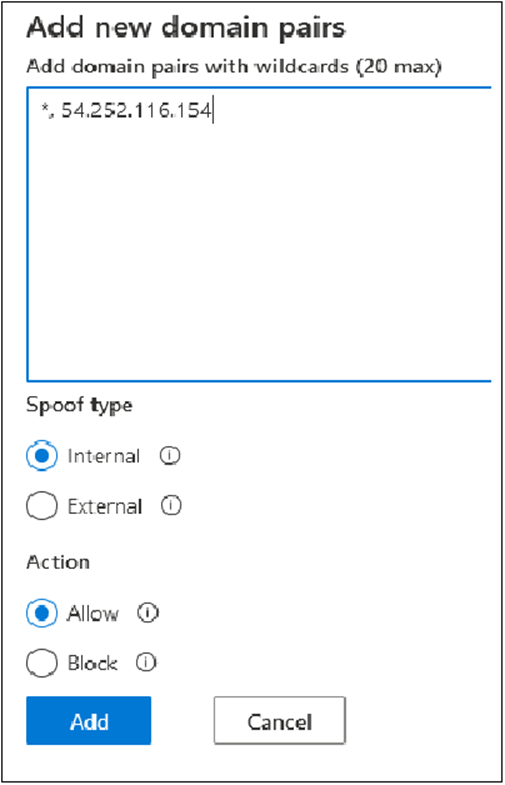
Task: Open the info tooltip icon for Block
Action: [146, 662]
